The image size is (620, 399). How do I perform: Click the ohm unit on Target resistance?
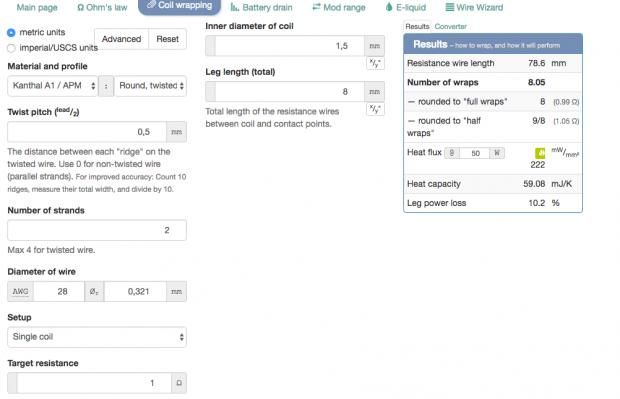[x=179, y=383]
